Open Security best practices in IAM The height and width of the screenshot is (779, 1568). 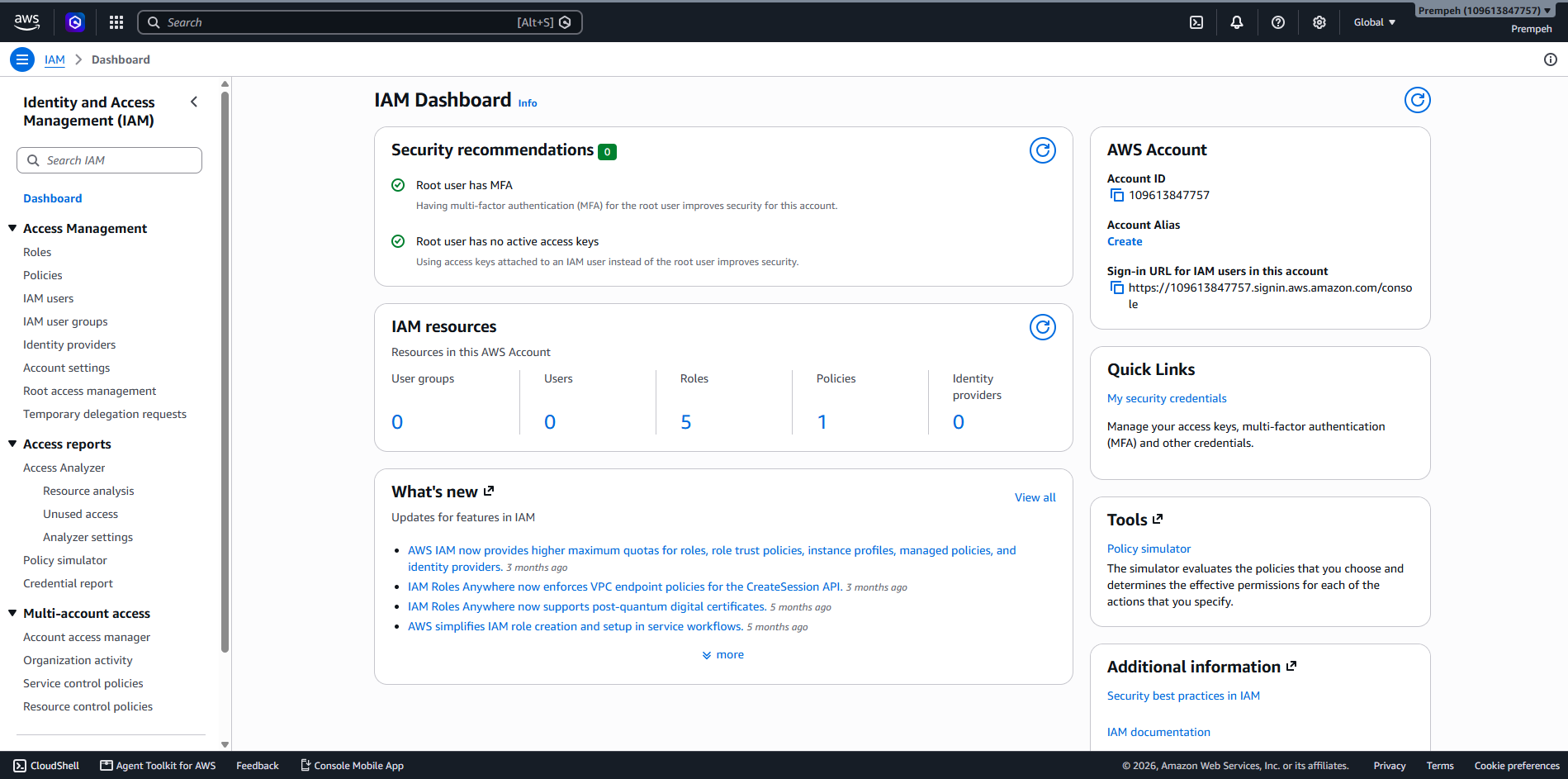click(x=1183, y=696)
